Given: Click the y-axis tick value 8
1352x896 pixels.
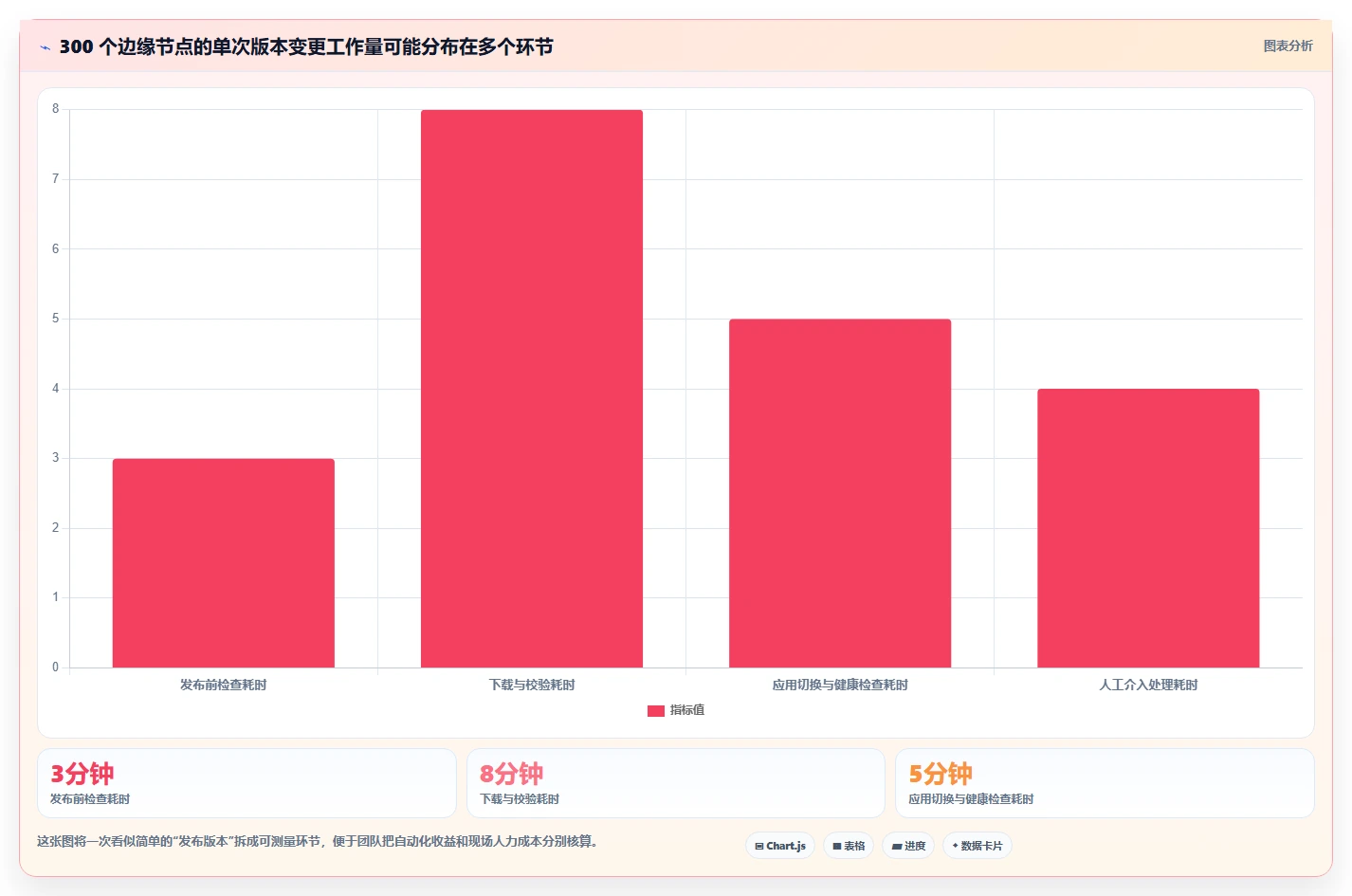Looking at the screenshot, I should [55, 109].
